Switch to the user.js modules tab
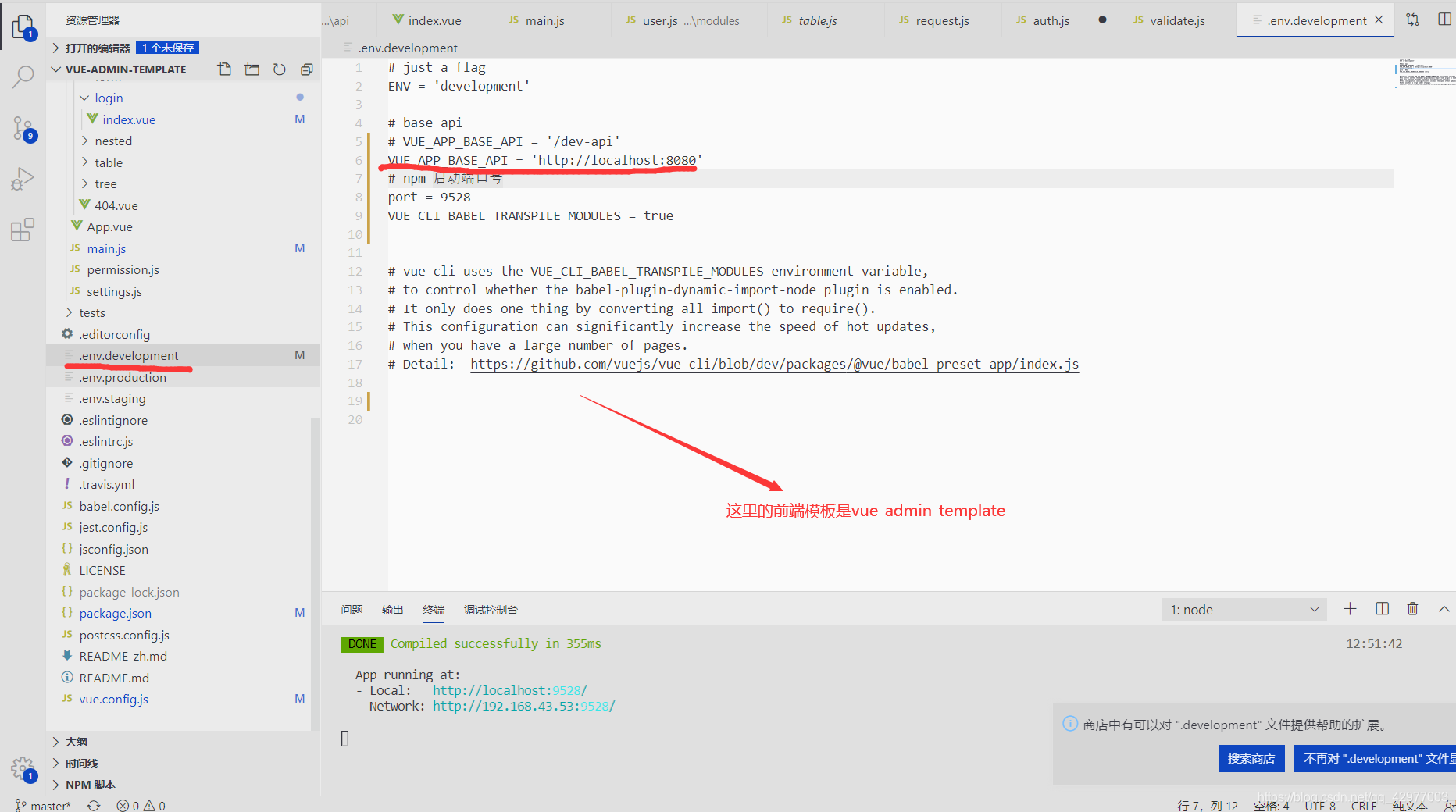 tap(690, 20)
